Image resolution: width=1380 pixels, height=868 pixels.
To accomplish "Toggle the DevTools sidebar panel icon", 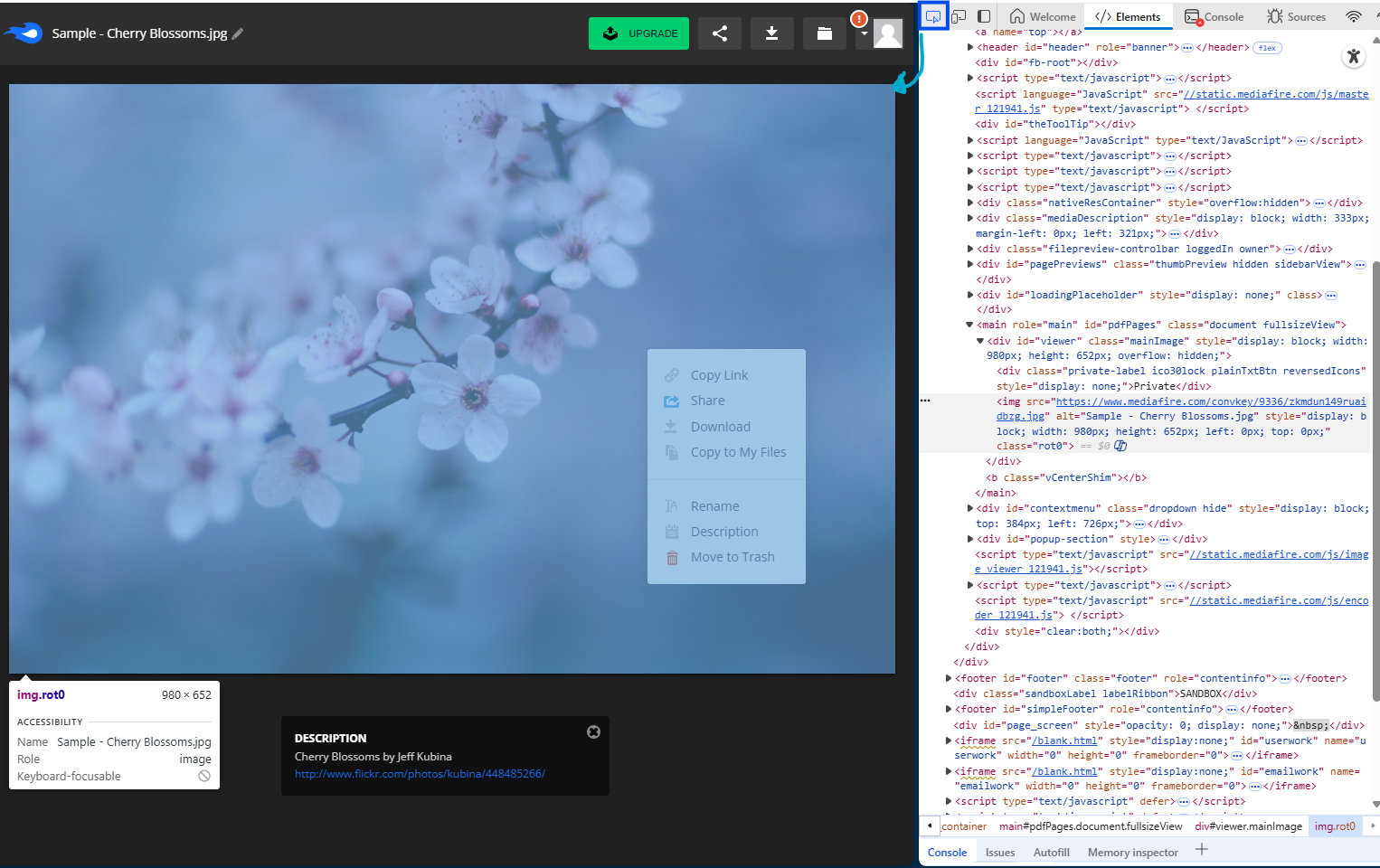I will [x=984, y=16].
